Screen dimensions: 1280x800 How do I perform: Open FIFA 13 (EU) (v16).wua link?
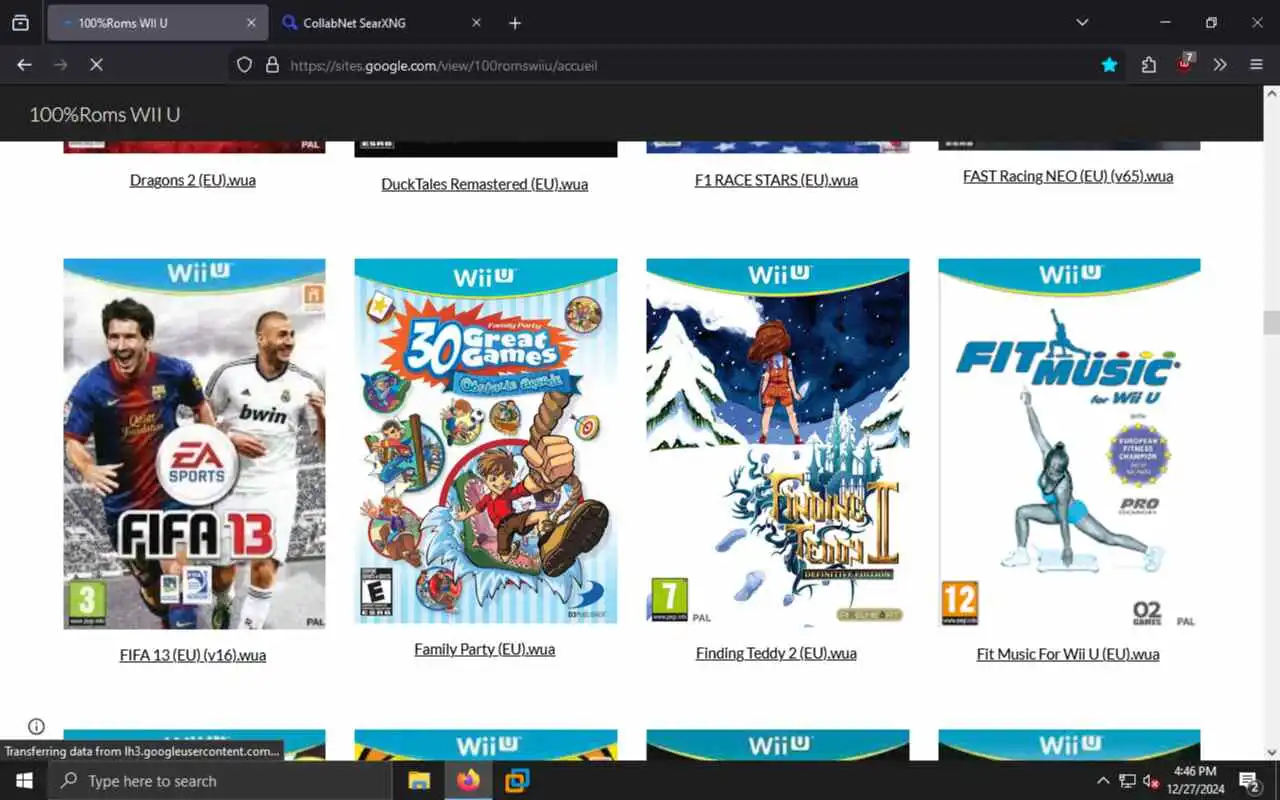click(x=193, y=655)
